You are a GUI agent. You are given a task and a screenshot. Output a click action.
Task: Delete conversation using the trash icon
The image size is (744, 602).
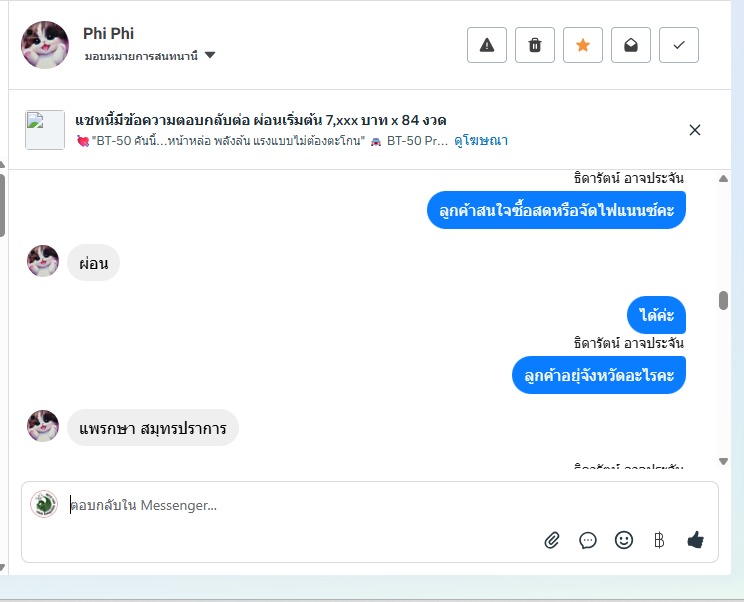coord(535,45)
